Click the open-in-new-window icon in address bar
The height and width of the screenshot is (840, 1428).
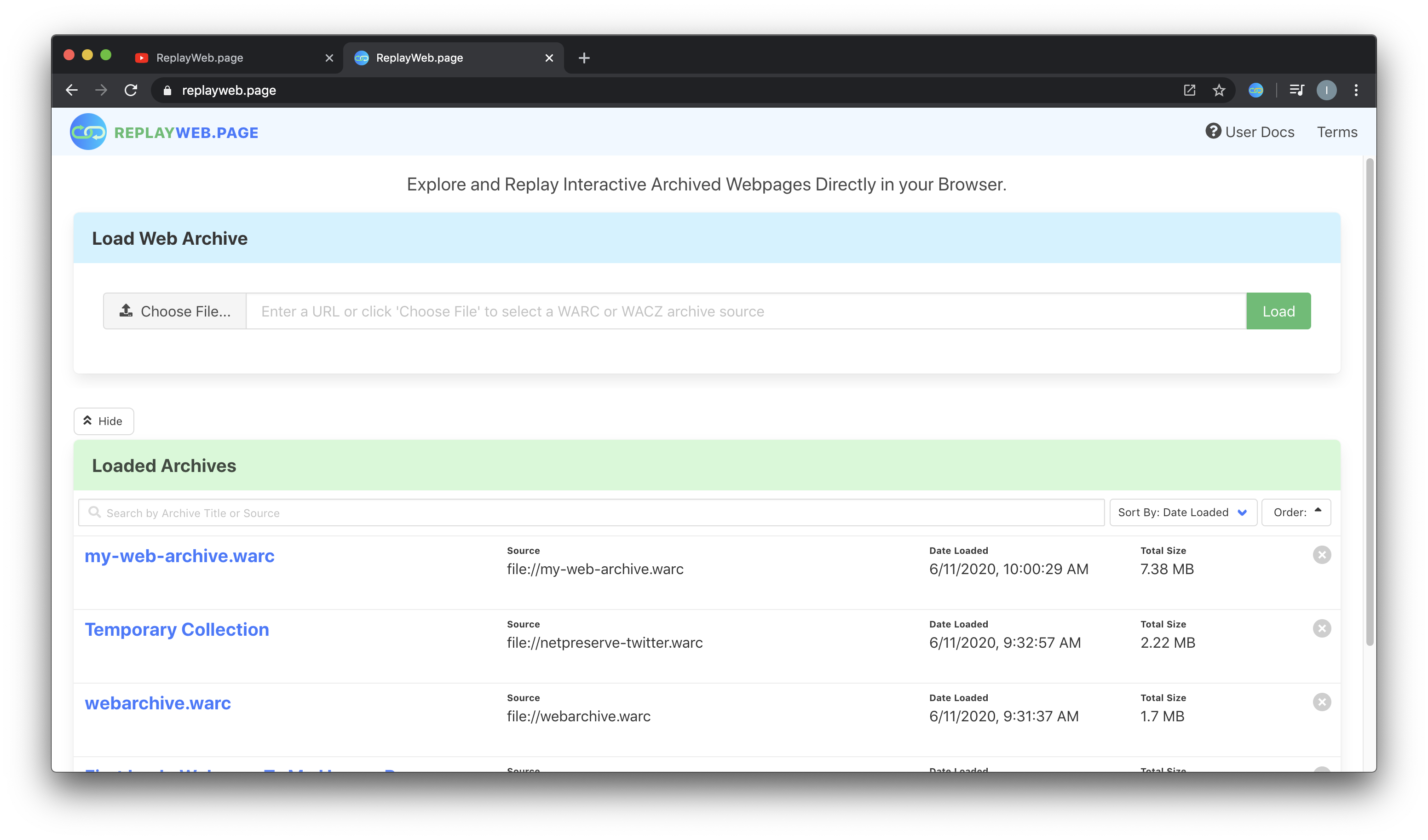point(1189,90)
